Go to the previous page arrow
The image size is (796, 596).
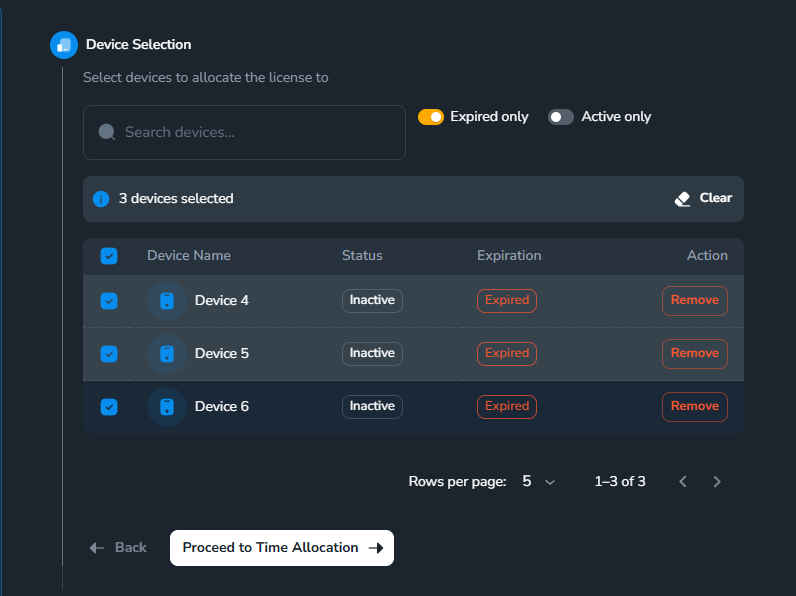683,482
